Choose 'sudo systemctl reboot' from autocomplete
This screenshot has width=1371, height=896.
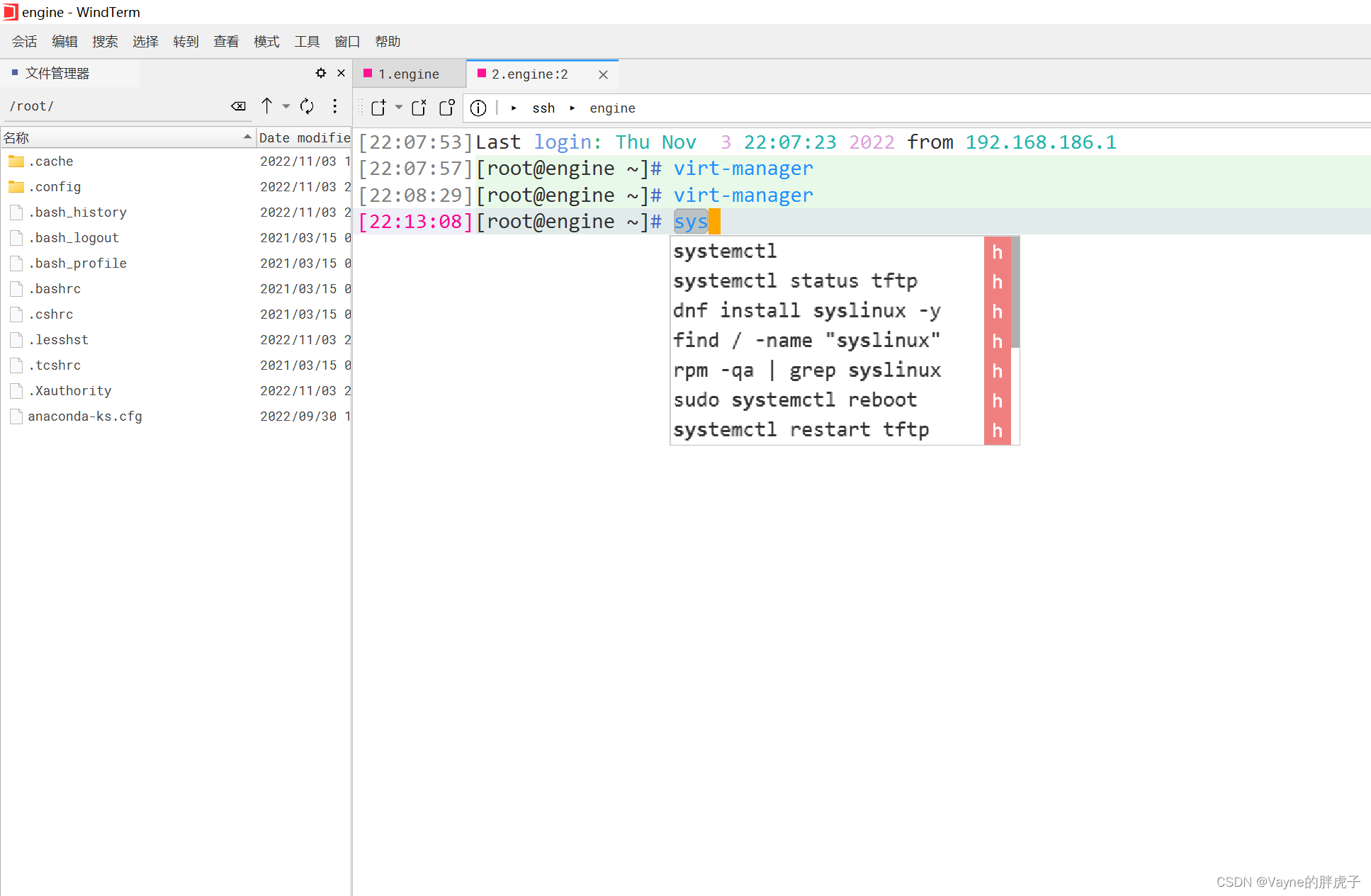pyautogui.click(x=795, y=400)
